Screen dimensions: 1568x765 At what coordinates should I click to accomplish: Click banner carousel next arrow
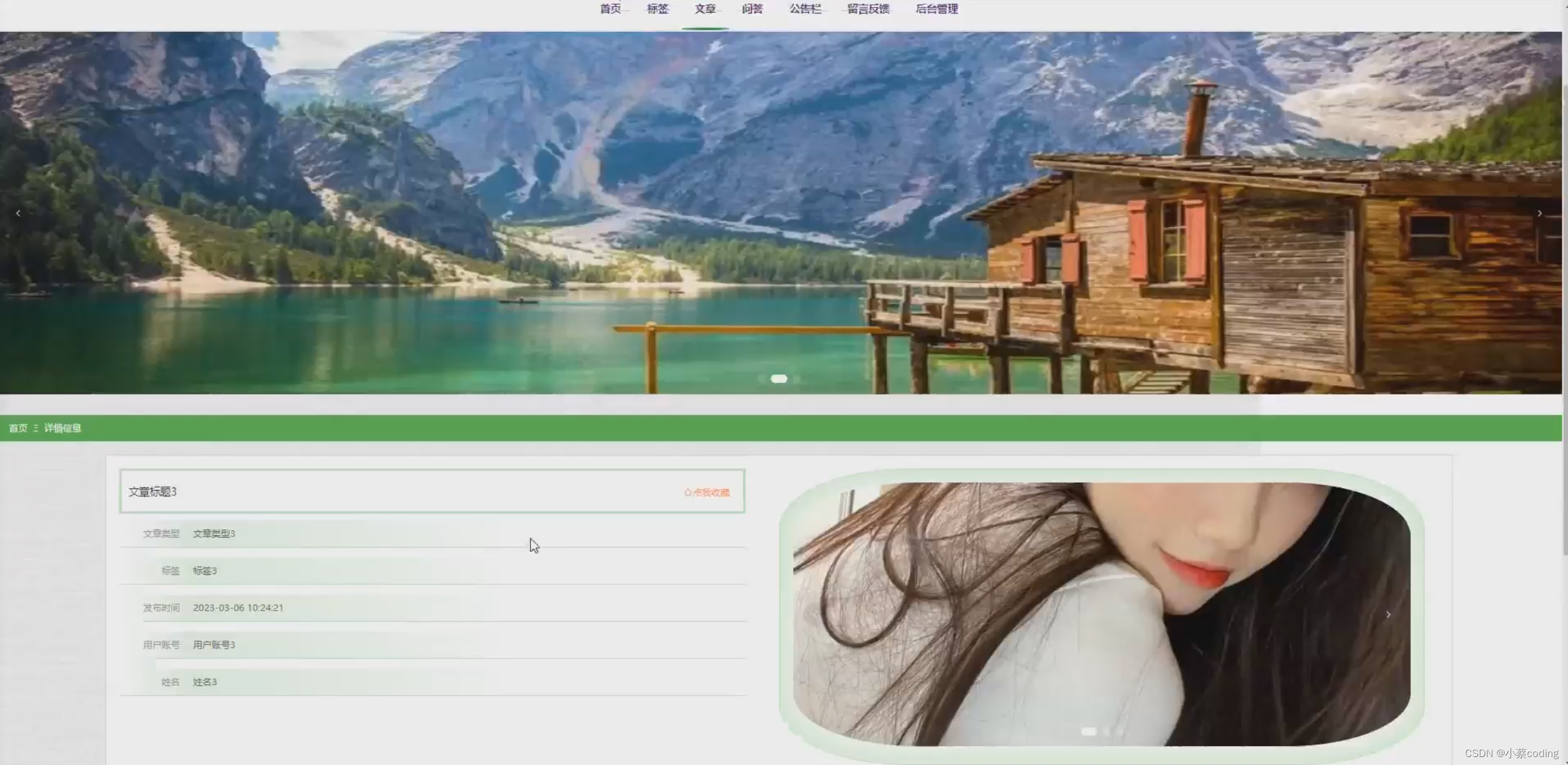click(1539, 213)
